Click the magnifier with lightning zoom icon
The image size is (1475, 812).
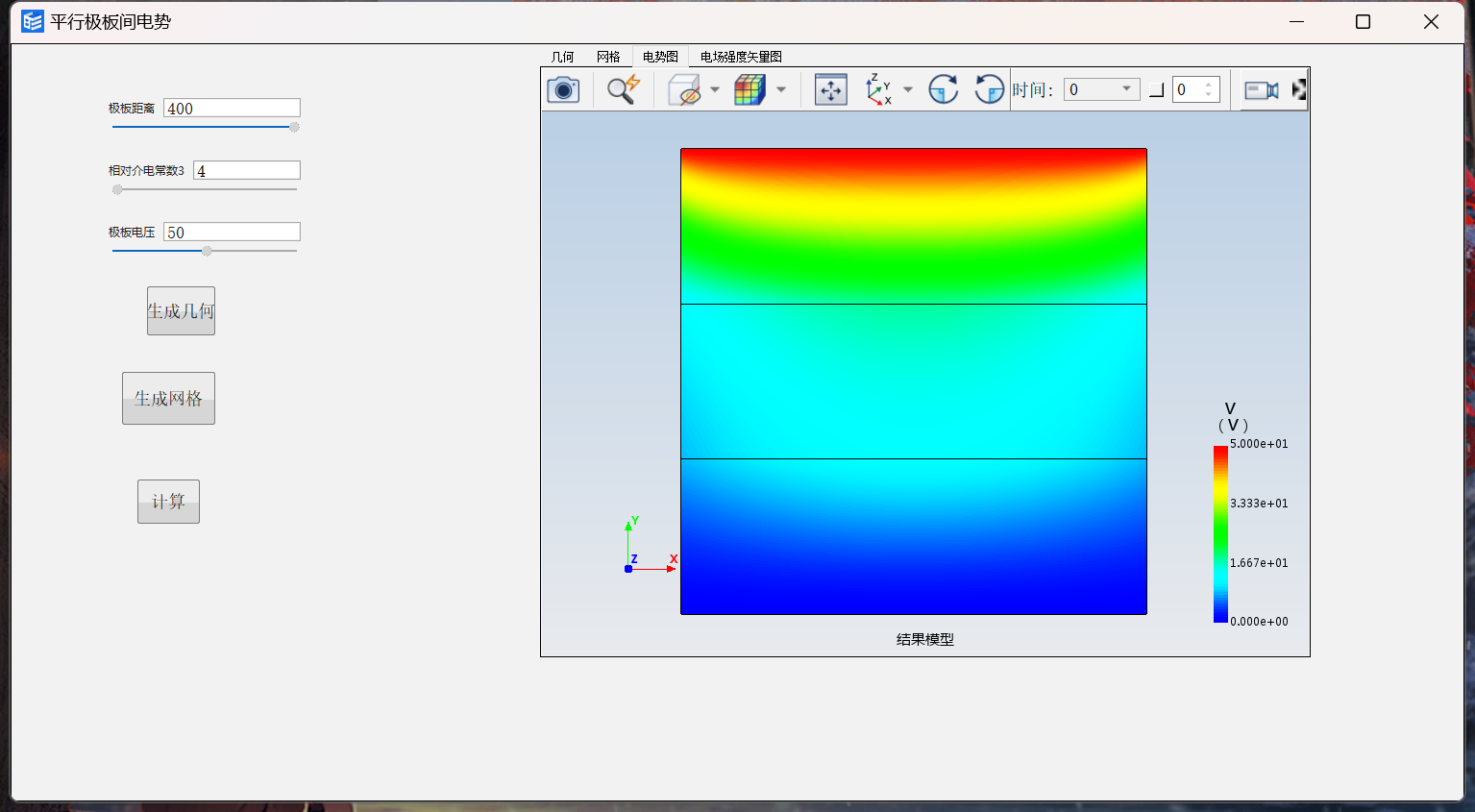click(x=624, y=90)
